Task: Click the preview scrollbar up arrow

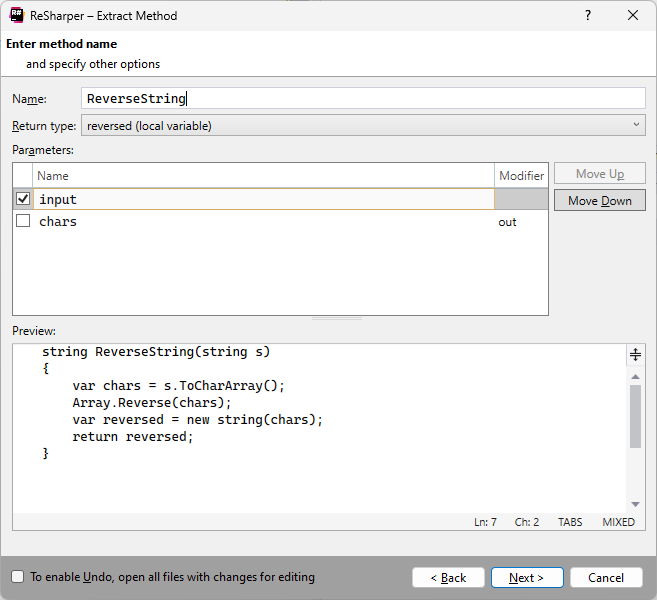Action: coord(635,375)
